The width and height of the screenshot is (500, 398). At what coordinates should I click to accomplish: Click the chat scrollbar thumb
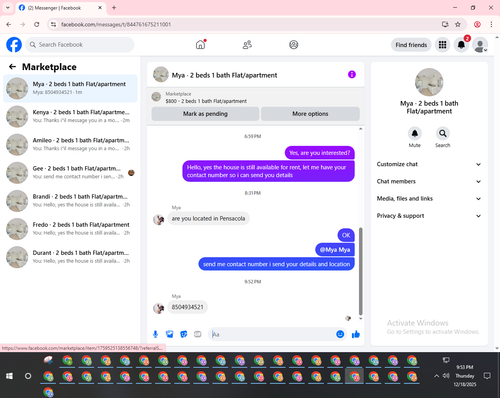pos(360,271)
